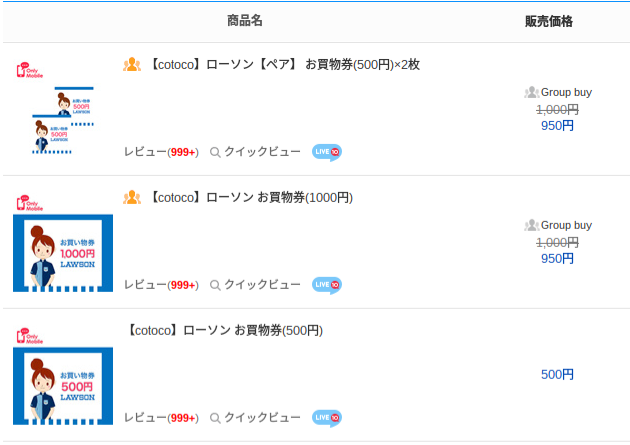Open 【cotoco】ローソン【ペア】お買物券(500円)×2枚 product link
This screenshot has height=445, width=630.
click(x=285, y=64)
